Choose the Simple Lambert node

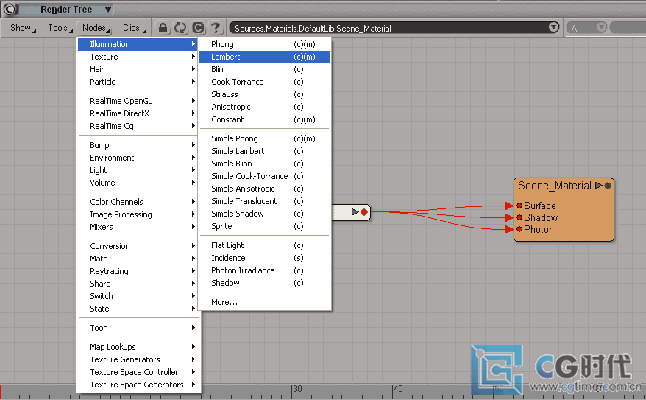click(x=264, y=151)
